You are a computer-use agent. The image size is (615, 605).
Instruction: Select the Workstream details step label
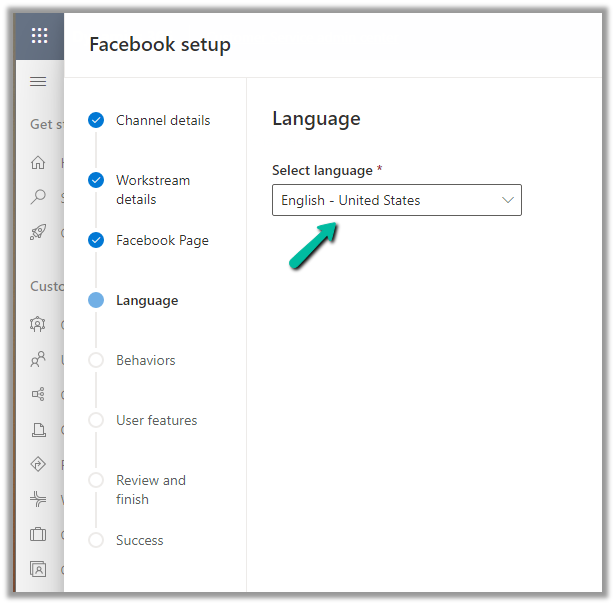tap(152, 189)
